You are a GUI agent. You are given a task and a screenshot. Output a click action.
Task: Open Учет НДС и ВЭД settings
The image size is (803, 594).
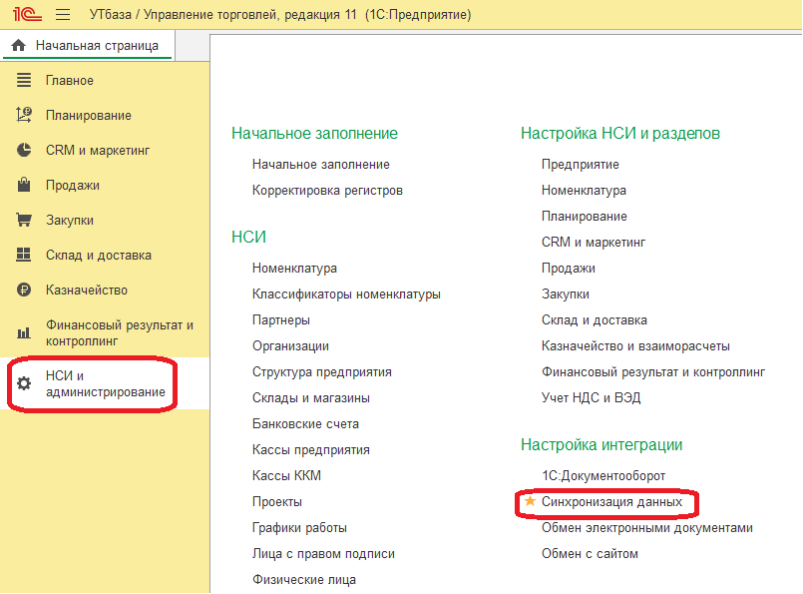591,398
